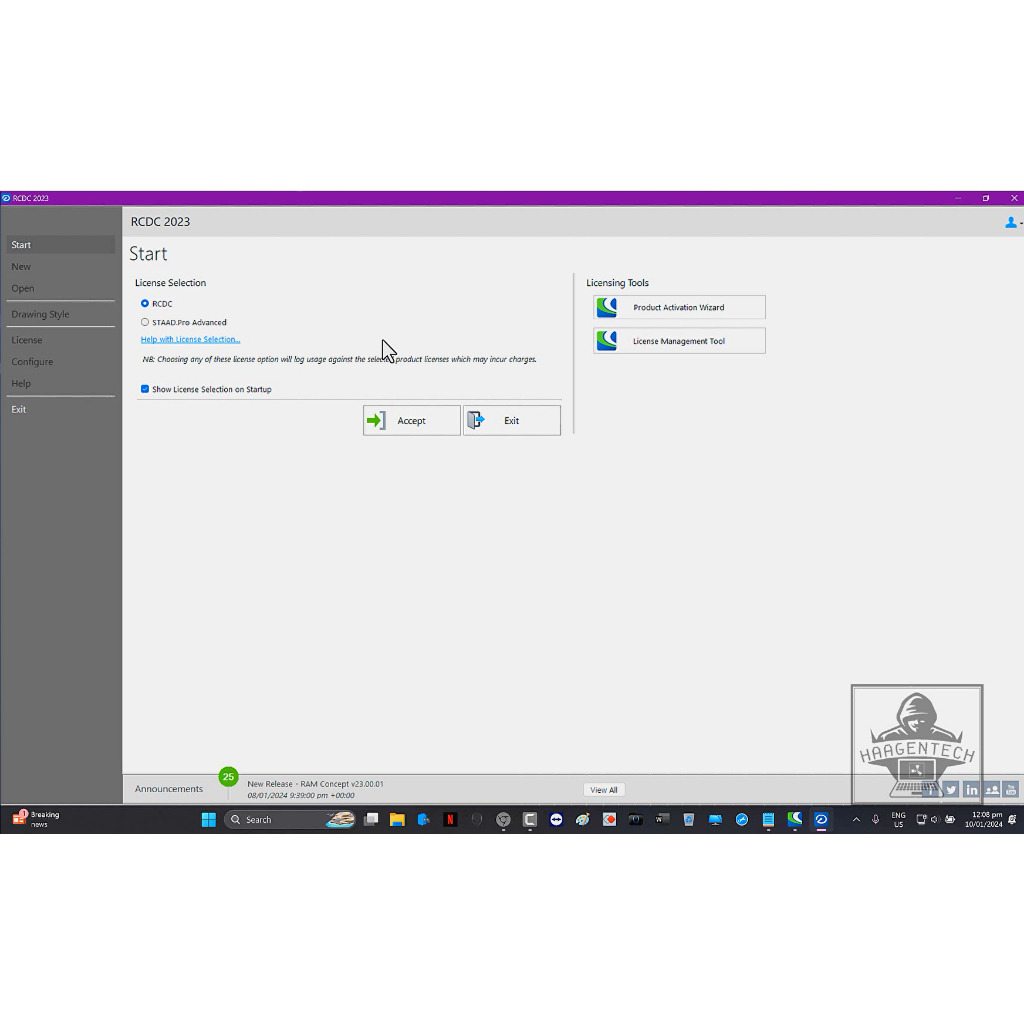Image resolution: width=1024 pixels, height=1024 pixels.
Task: Click the door icon on Exit button
Action: [x=476, y=421]
